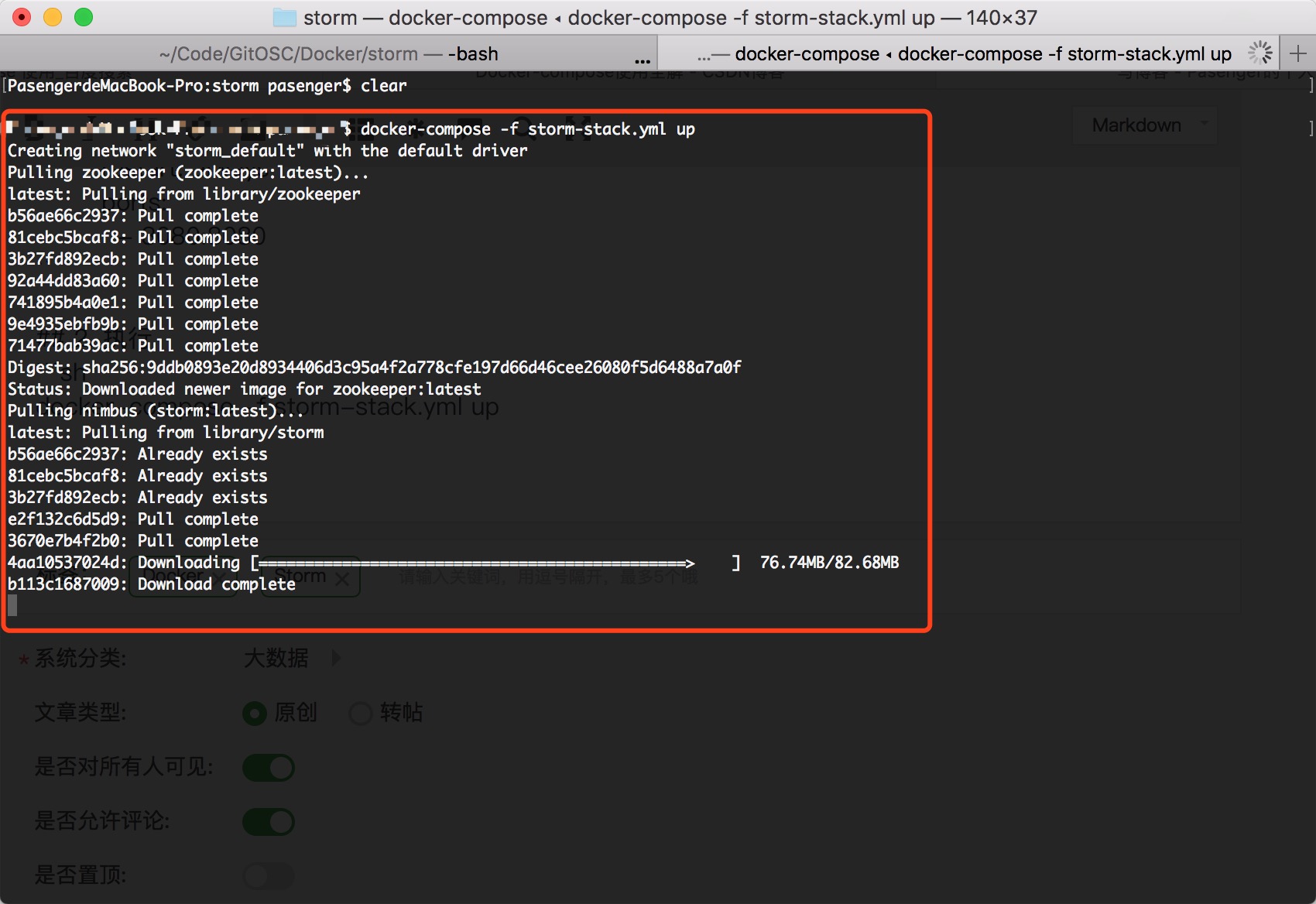The height and width of the screenshot is (904, 1316).
Task: Click the Digest sha256 line
Action: [x=375, y=368]
